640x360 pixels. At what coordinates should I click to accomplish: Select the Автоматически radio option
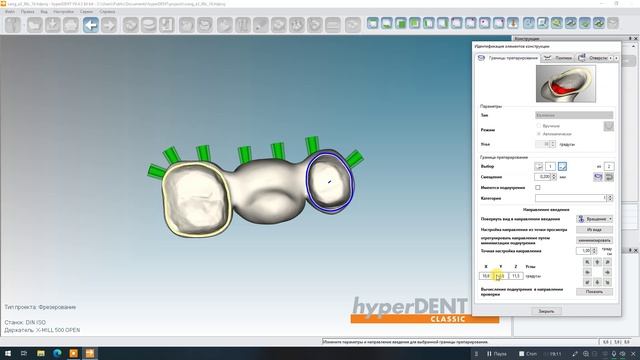[x=539, y=134]
